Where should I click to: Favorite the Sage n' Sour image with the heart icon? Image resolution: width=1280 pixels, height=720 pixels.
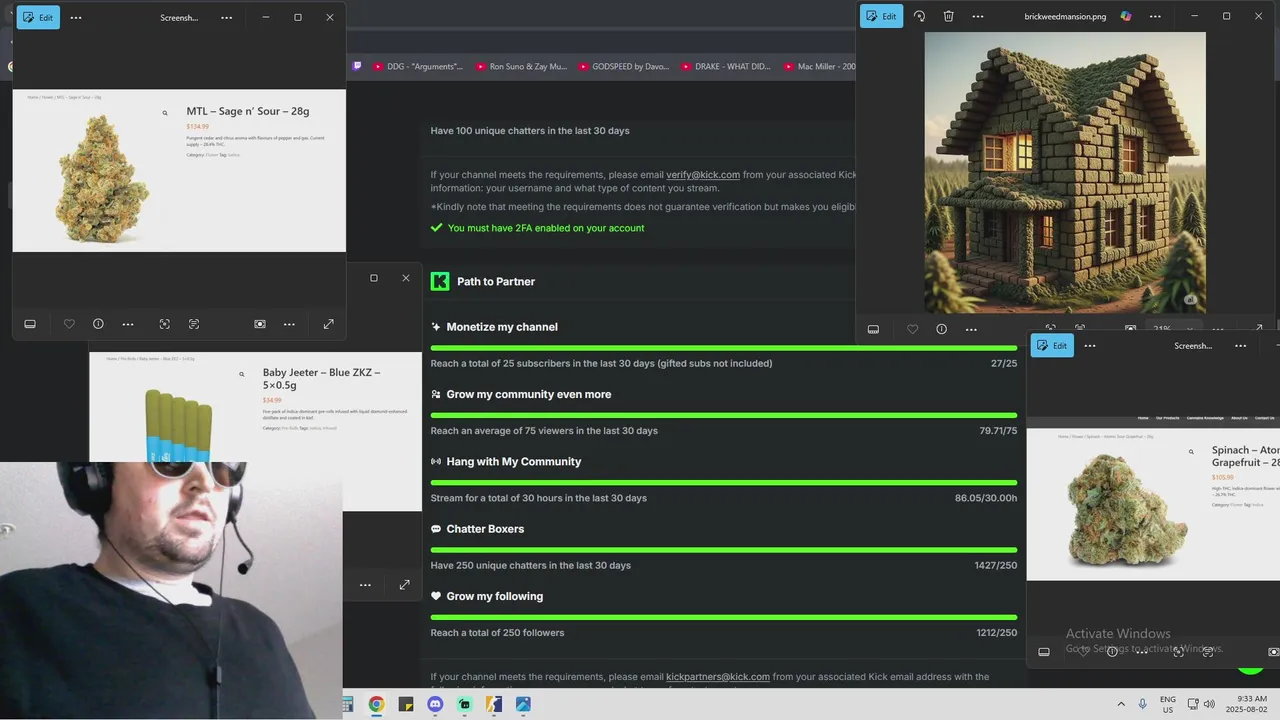(69, 324)
